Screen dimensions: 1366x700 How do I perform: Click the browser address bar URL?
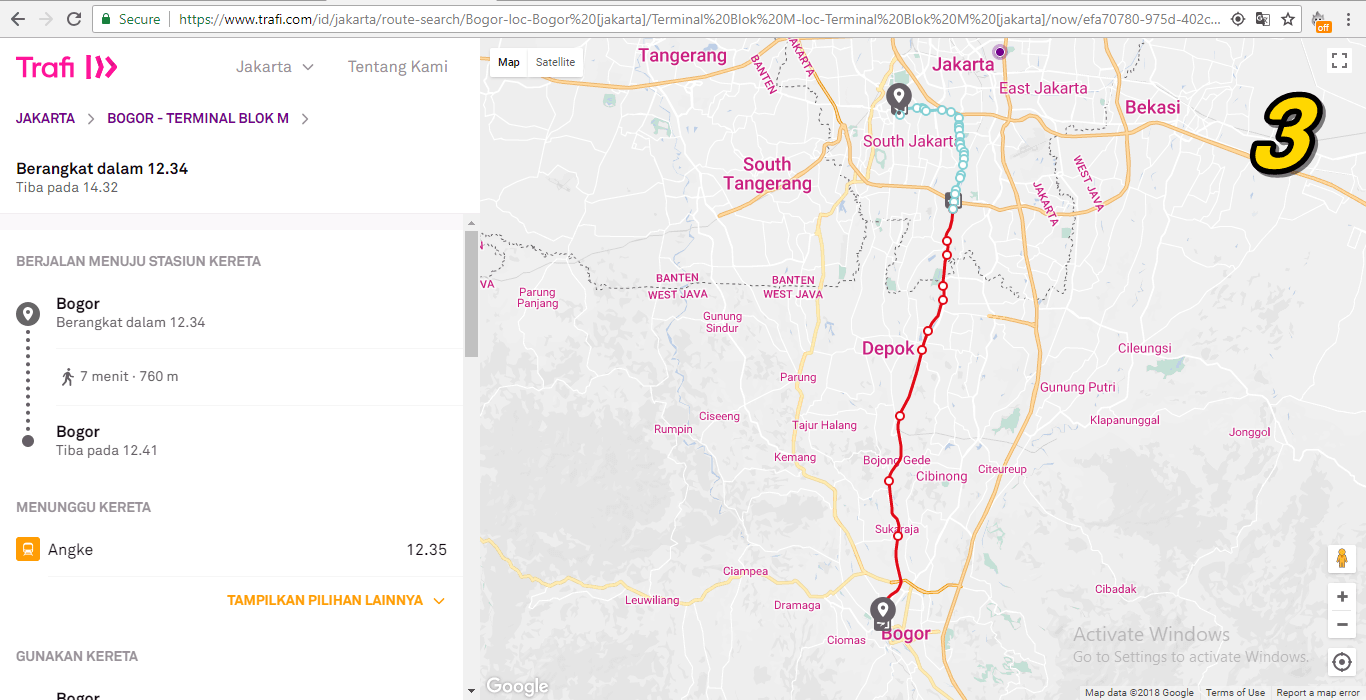tap(700, 19)
